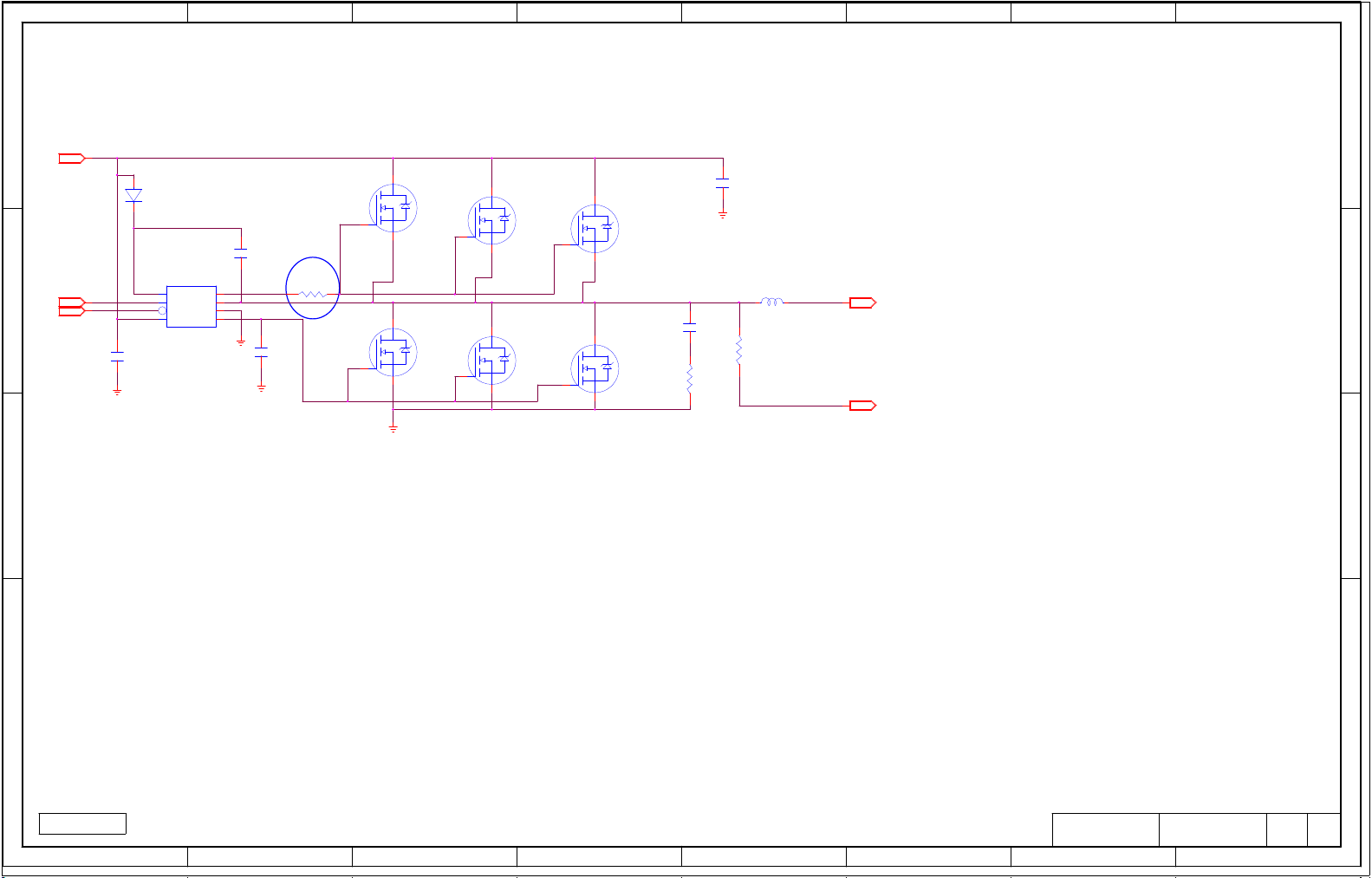The height and width of the screenshot is (878, 1372).
Task: Select the capacitor at the far end of the supply rail
Action: (723, 183)
